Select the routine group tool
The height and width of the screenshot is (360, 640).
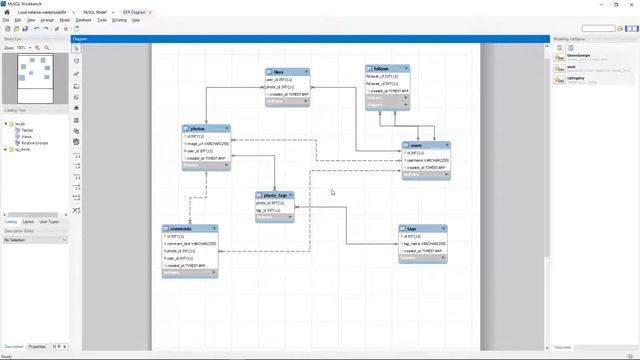pyautogui.click(x=76, y=142)
